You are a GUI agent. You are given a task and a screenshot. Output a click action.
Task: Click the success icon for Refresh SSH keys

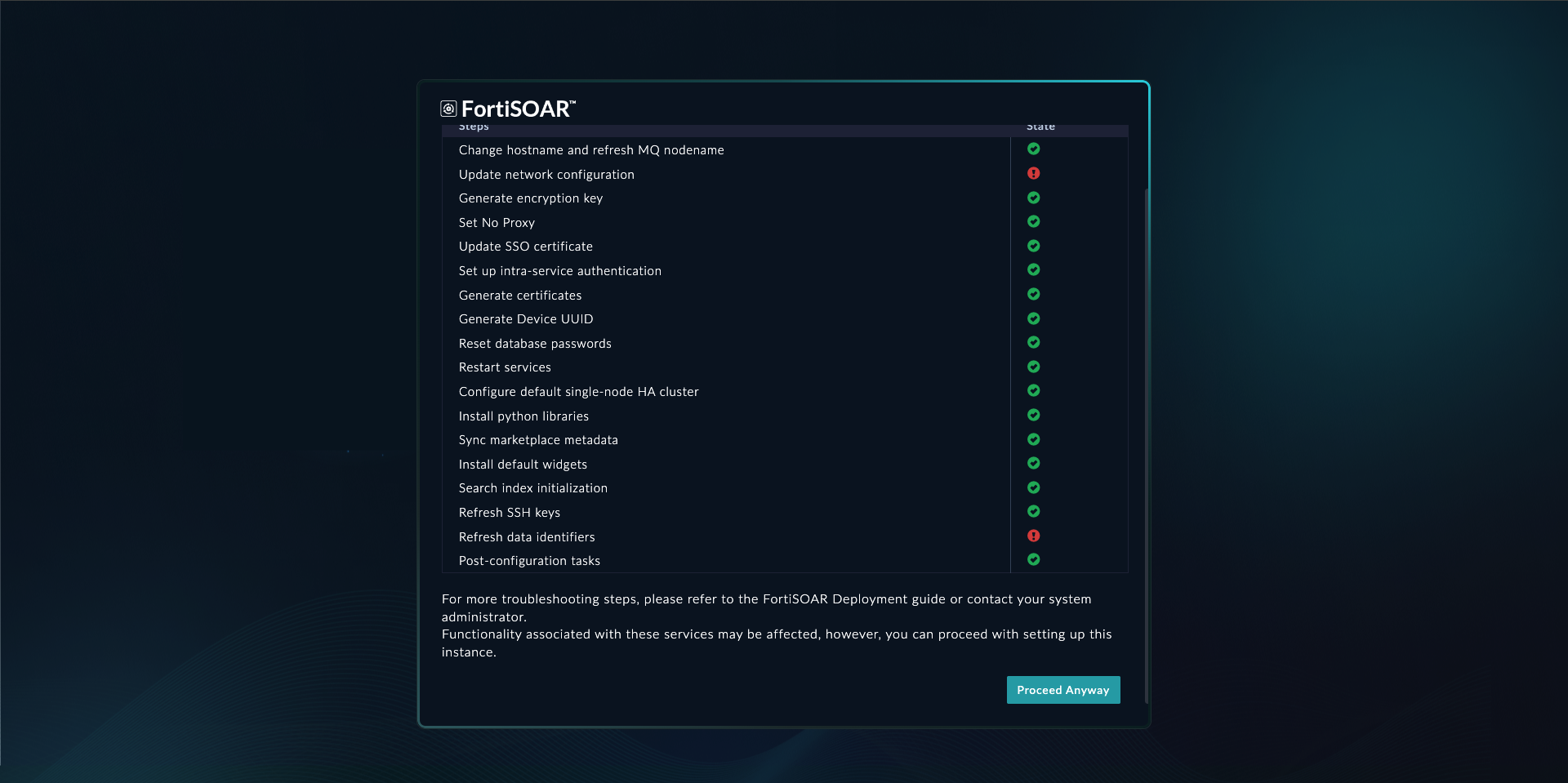tap(1033, 511)
